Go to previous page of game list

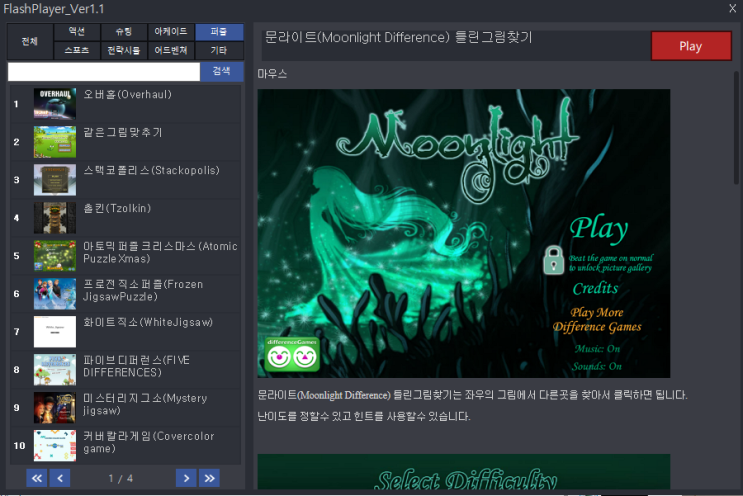(60, 478)
